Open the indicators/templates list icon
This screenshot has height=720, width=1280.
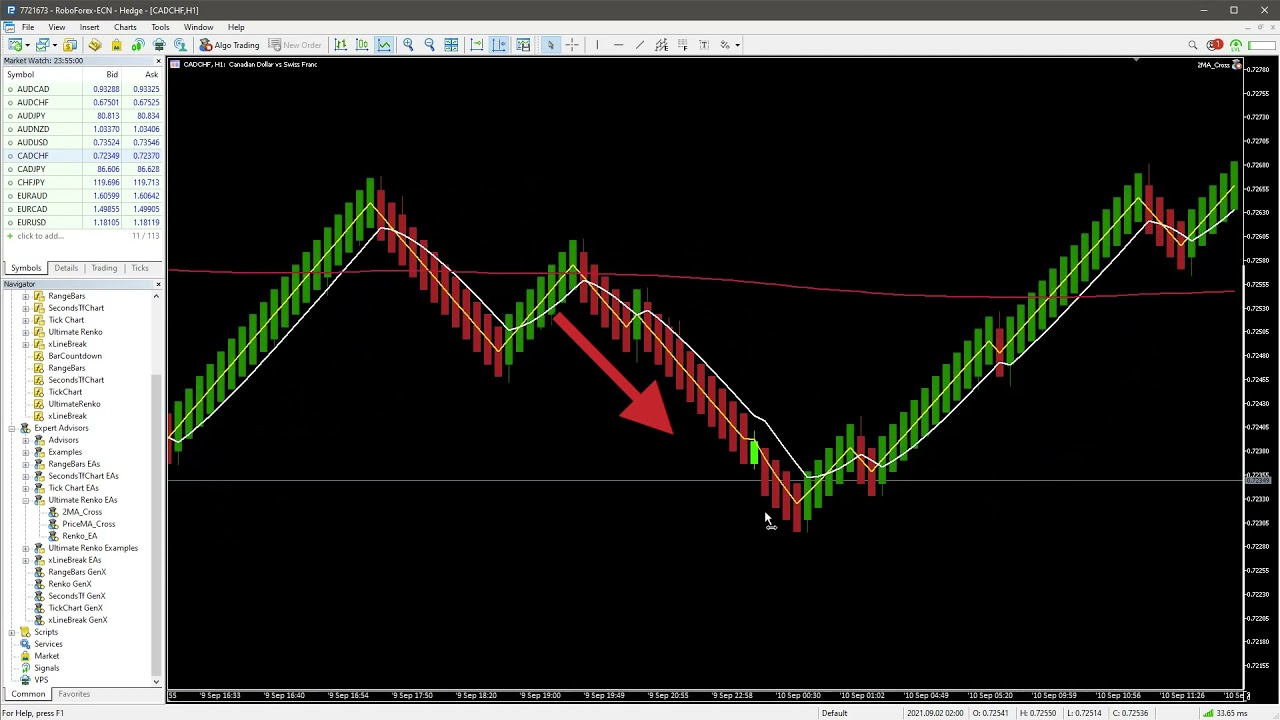tap(522, 45)
